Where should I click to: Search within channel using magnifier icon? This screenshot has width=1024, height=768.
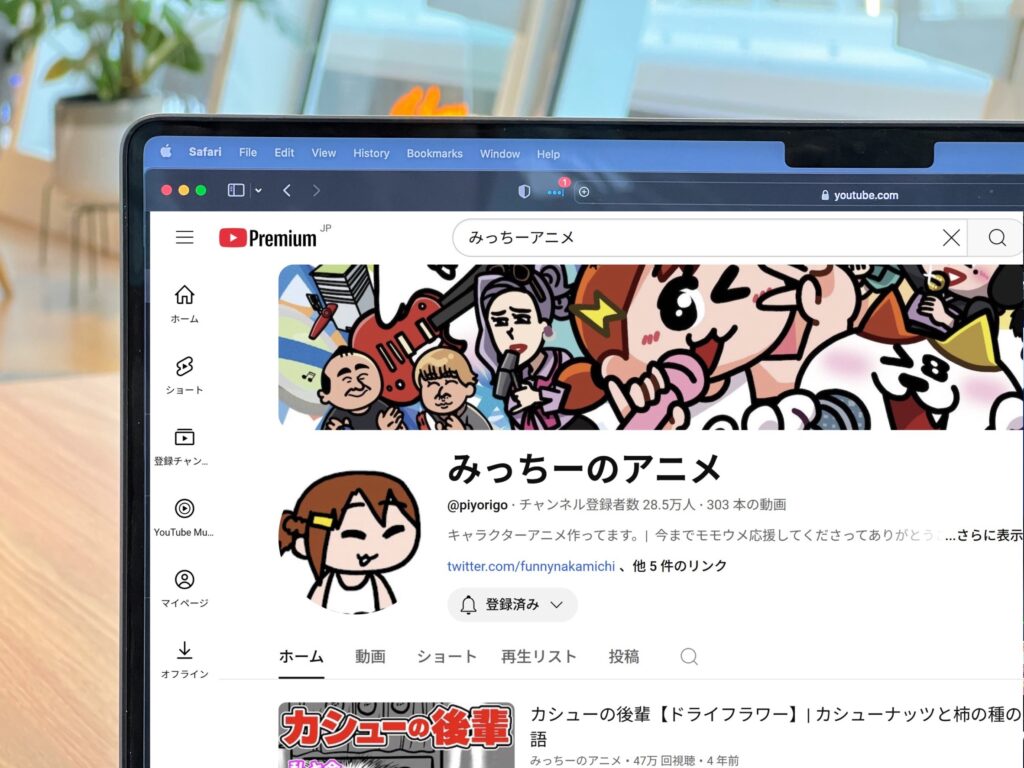tap(689, 657)
